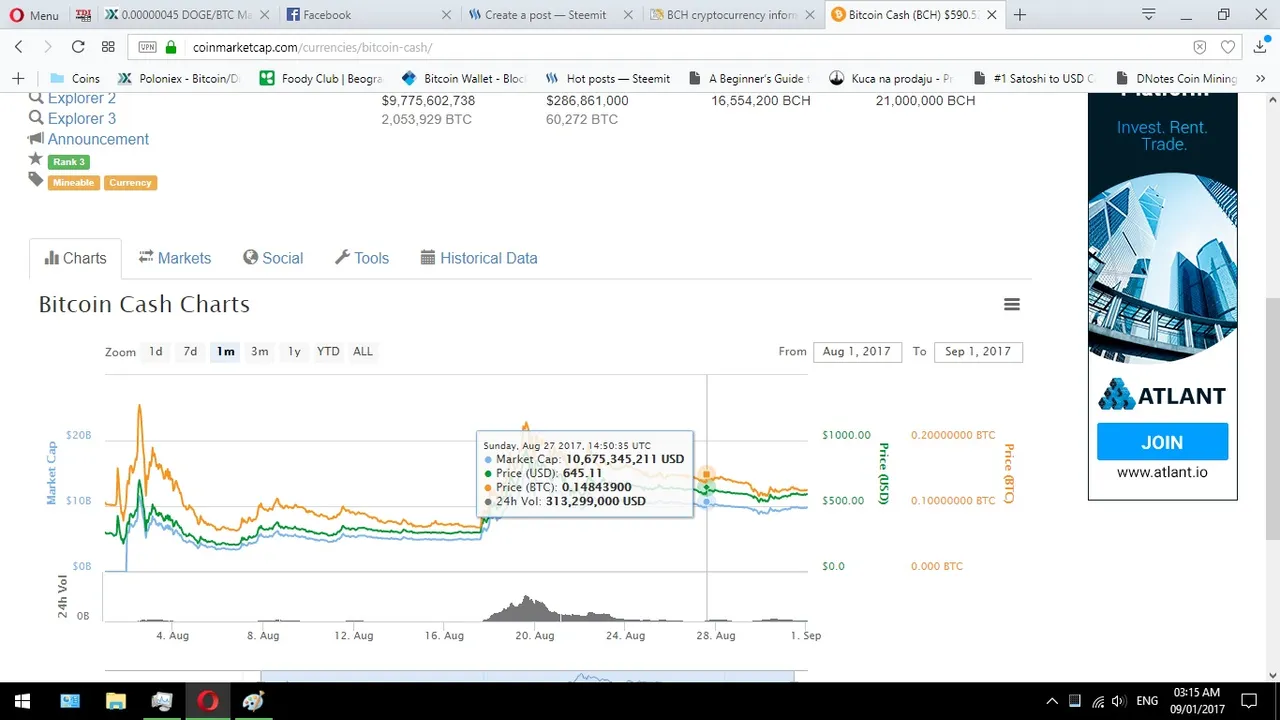Open the Foody Club bookmark
Screen dimensions: 1280x720
pyautogui.click(x=322, y=78)
